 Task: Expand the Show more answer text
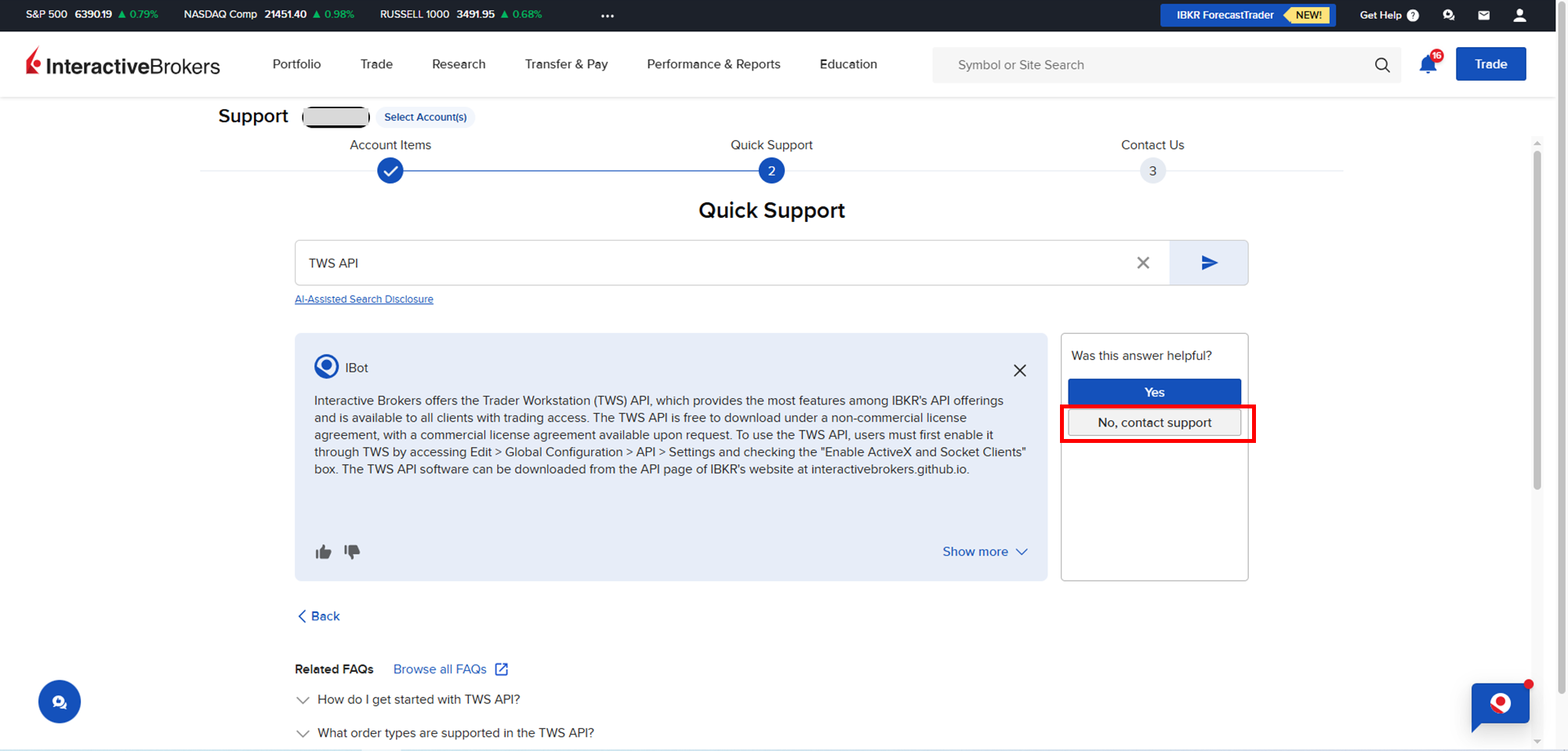tap(984, 552)
